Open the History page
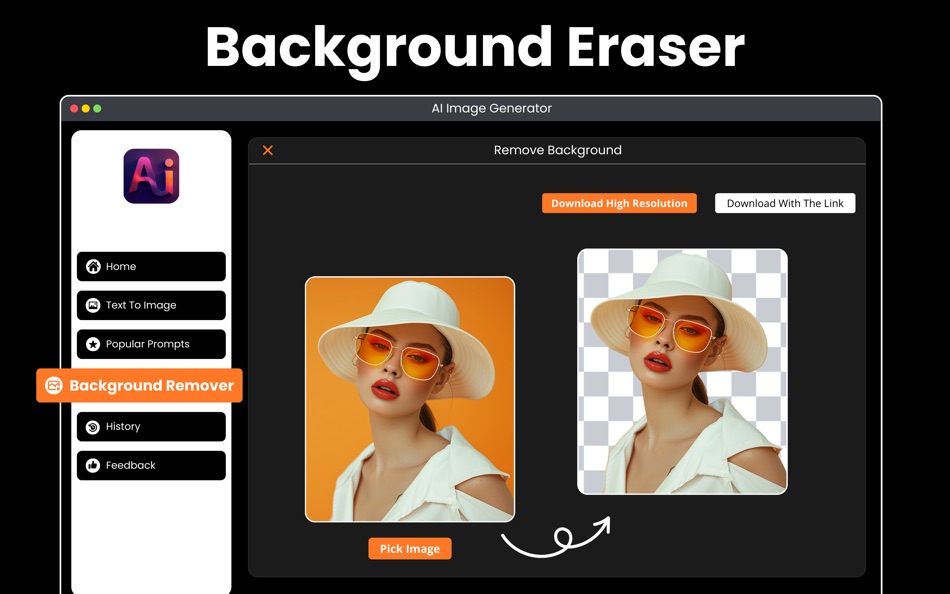Image resolution: width=950 pixels, height=594 pixels. pyautogui.click(x=151, y=427)
